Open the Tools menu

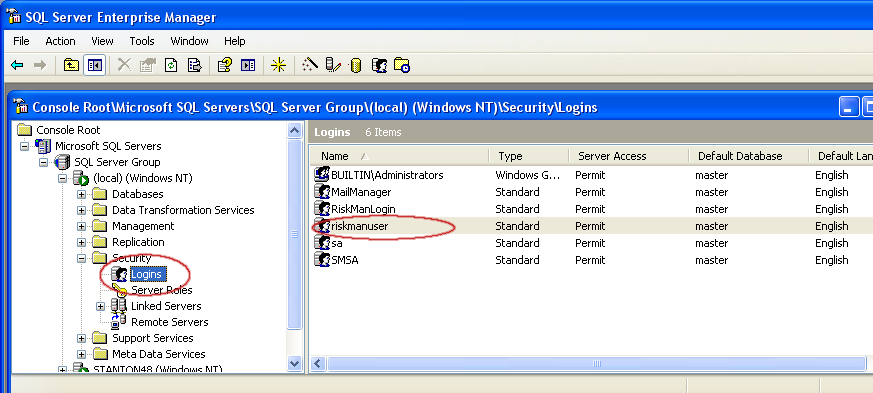tap(142, 41)
